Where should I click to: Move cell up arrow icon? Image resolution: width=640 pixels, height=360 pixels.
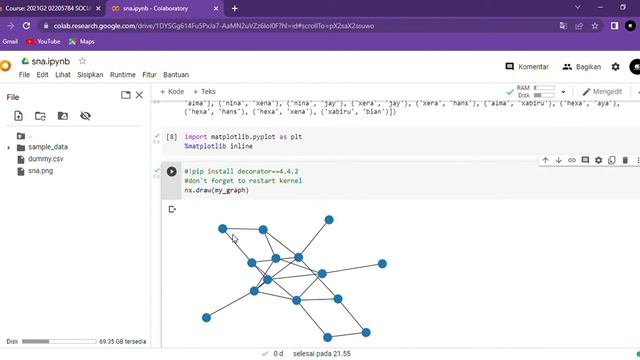click(545, 160)
